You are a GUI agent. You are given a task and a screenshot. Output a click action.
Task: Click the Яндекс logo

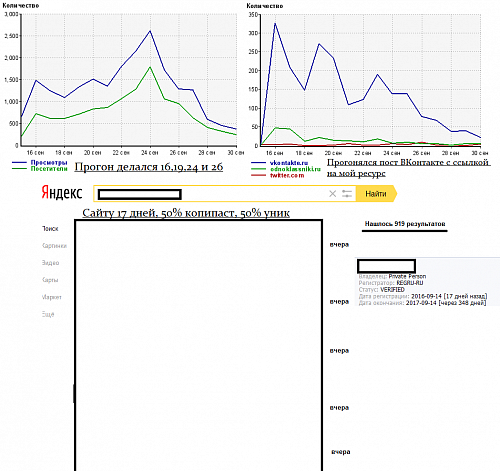62,193
